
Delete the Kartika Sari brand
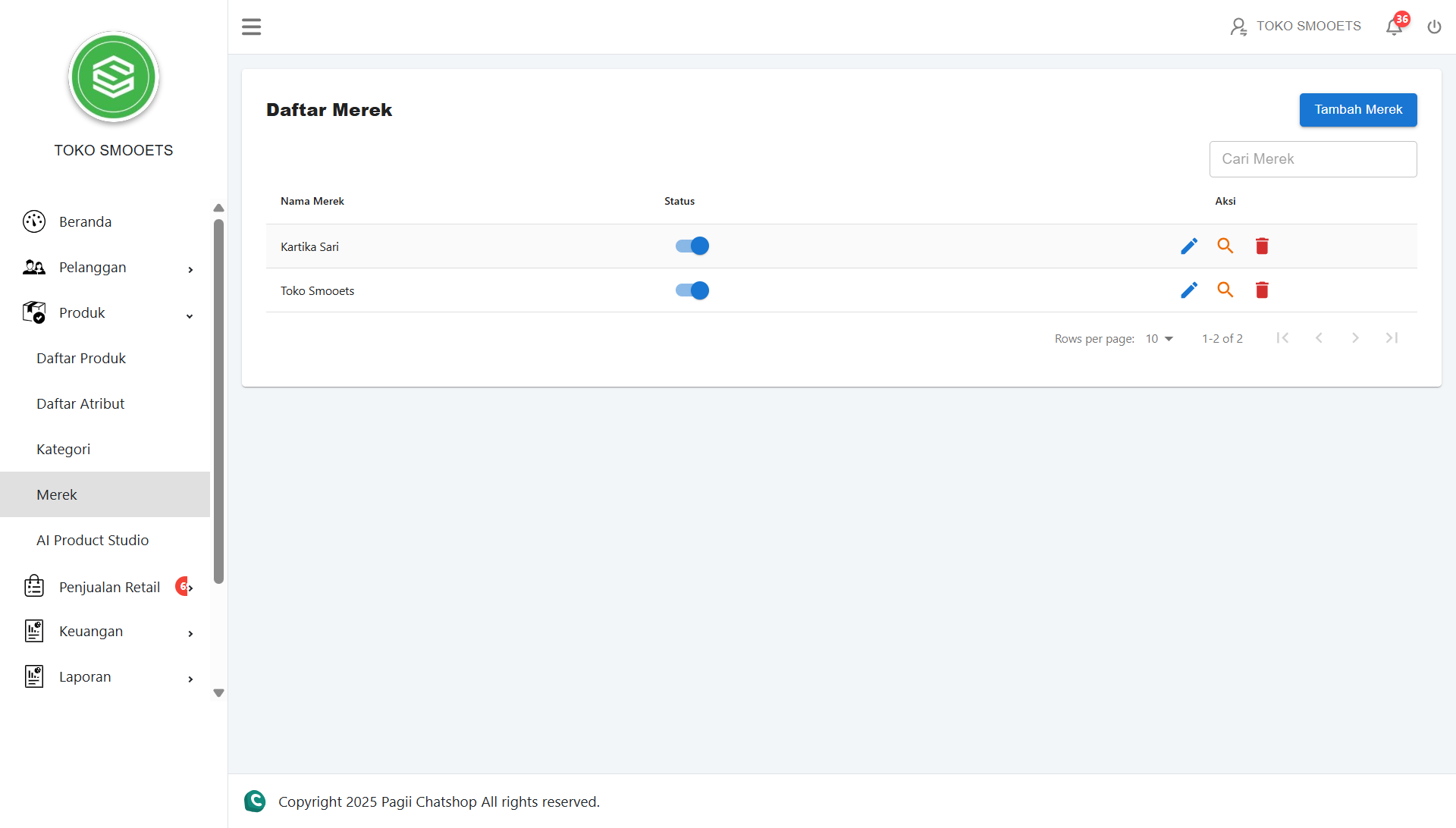click(x=1262, y=246)
